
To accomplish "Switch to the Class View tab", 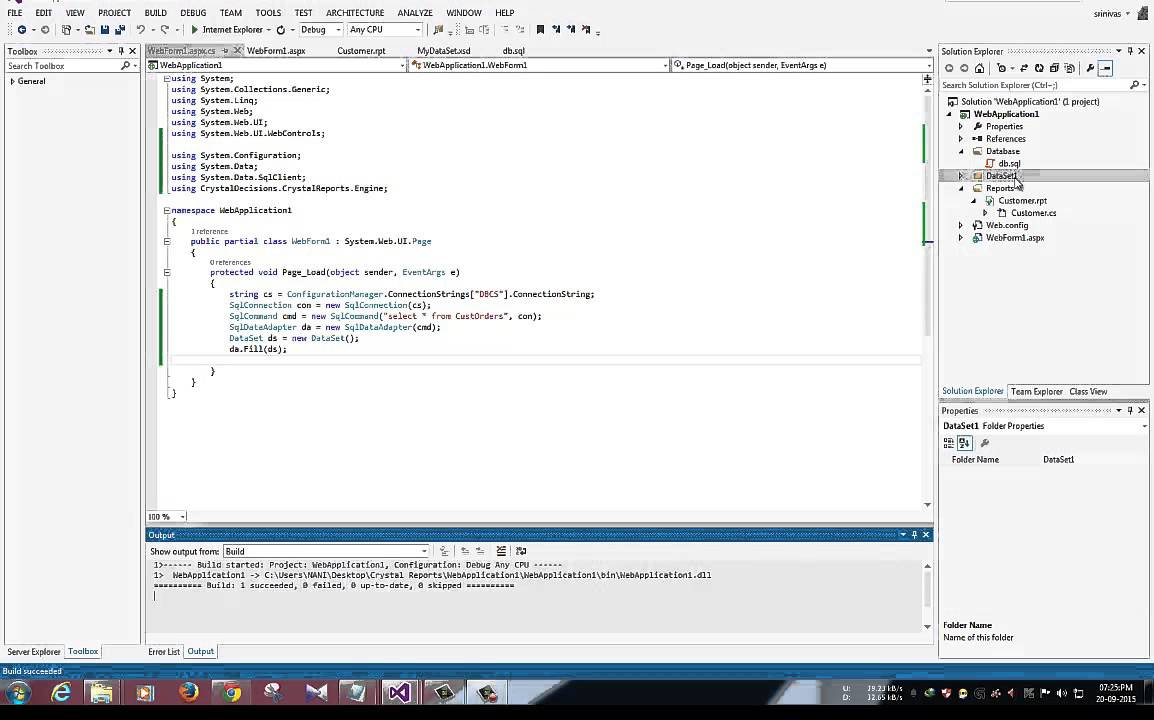I will click(x=1088, y=392).
